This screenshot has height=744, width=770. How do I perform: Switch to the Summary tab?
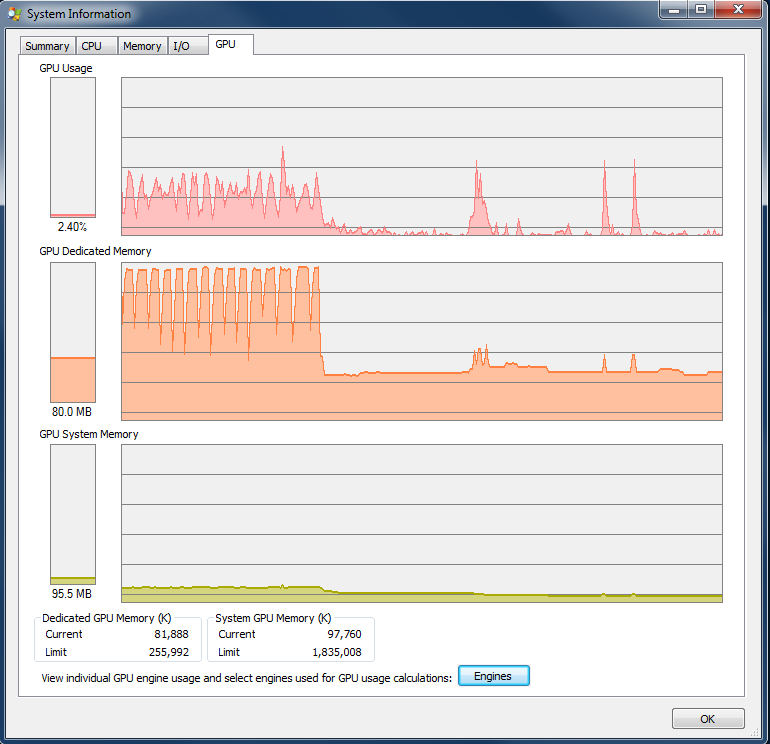tap(47, 46)
